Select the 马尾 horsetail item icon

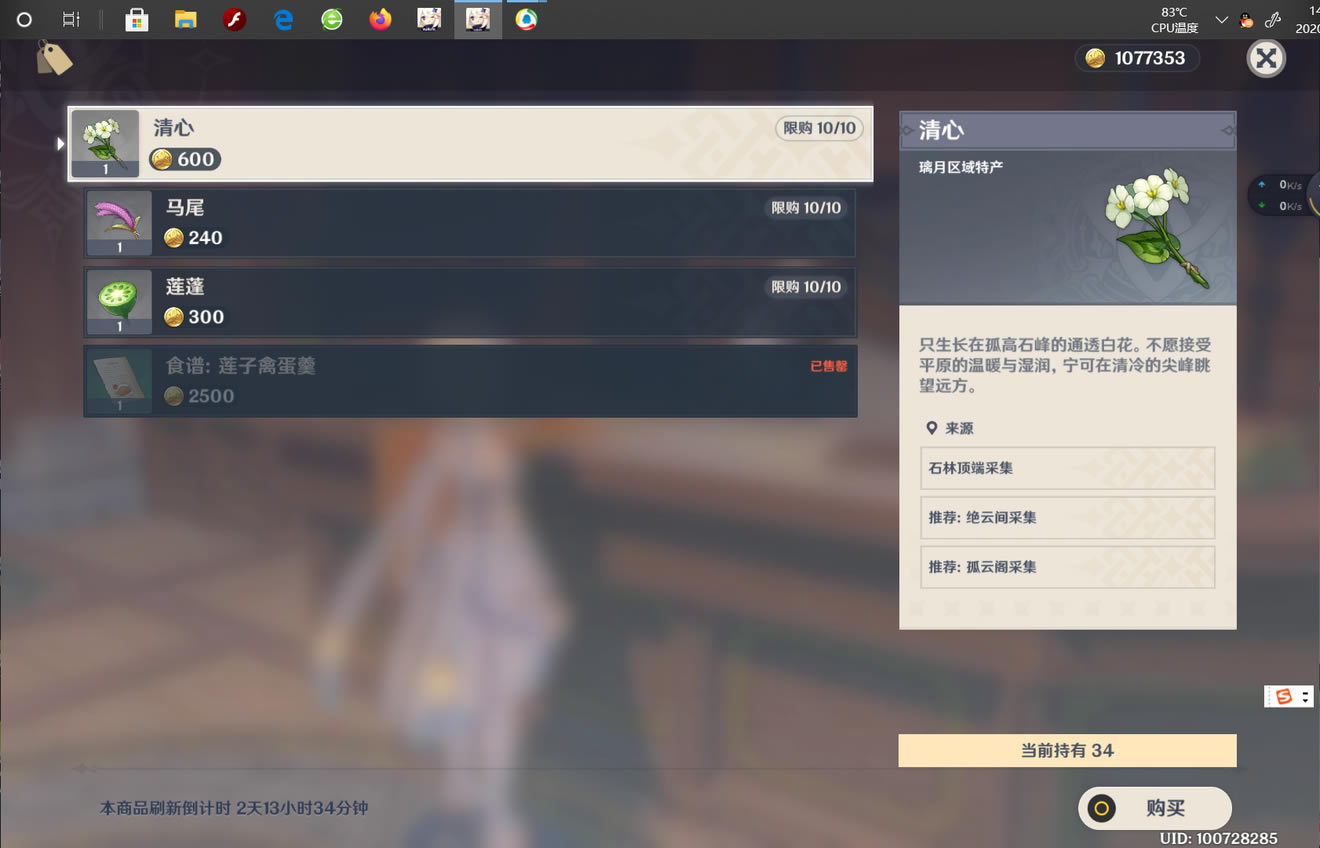tap(119, 222)
